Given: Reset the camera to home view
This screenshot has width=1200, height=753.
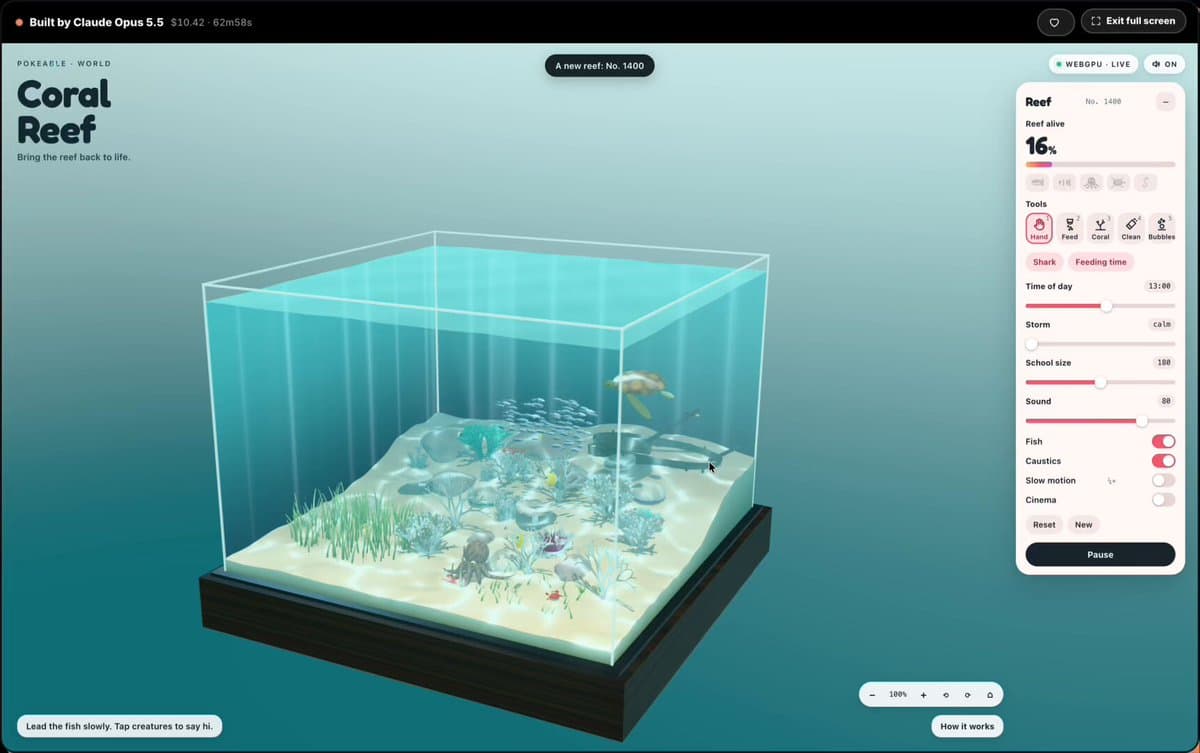Looking at the screenshot, I should 990,694.
